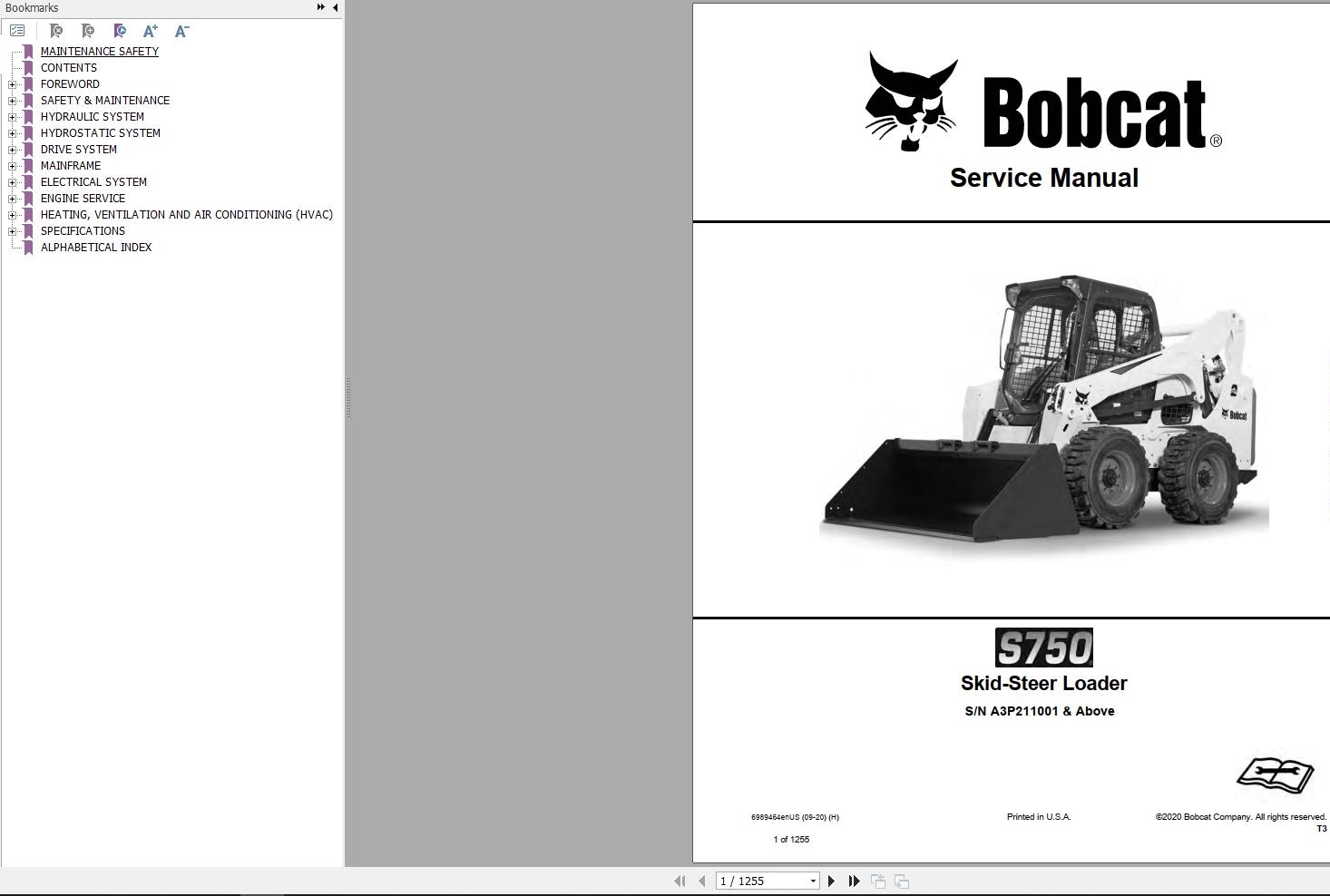The width and height of the screenshot is (1330, 896).
Task: Click the 'Bookmarks' panel title
Action: [32, 8]
